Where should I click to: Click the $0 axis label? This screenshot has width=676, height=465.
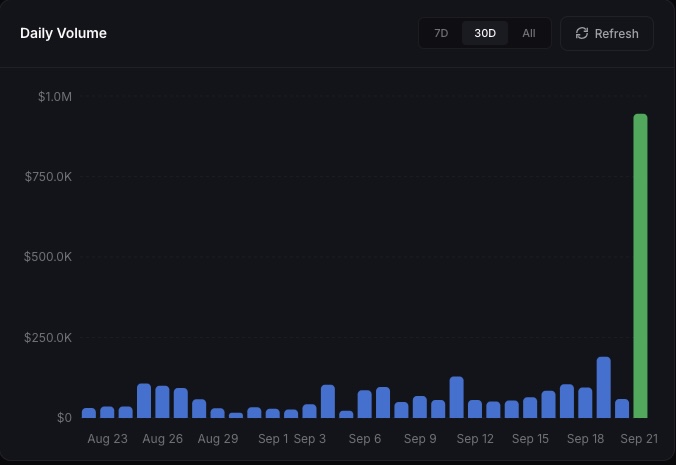point(64,418)
